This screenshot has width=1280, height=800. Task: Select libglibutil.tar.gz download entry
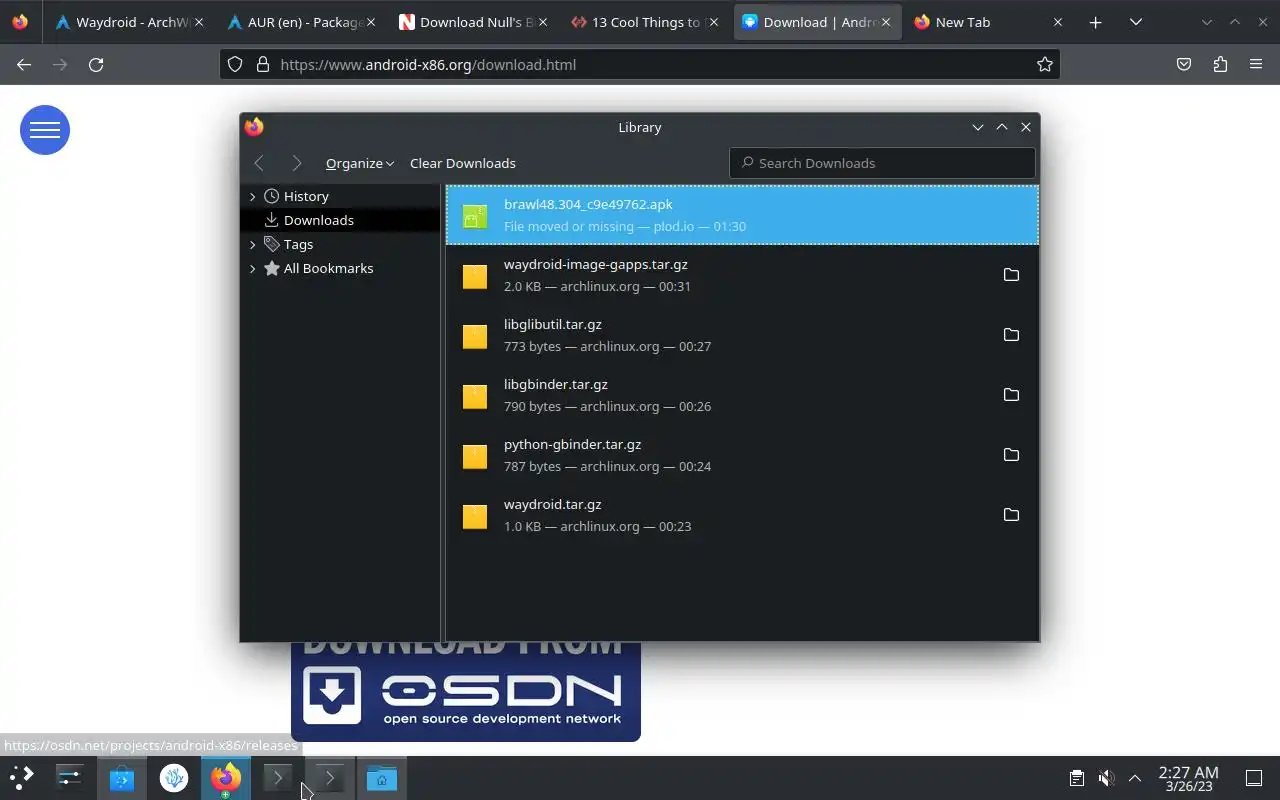tap(742, 335)
